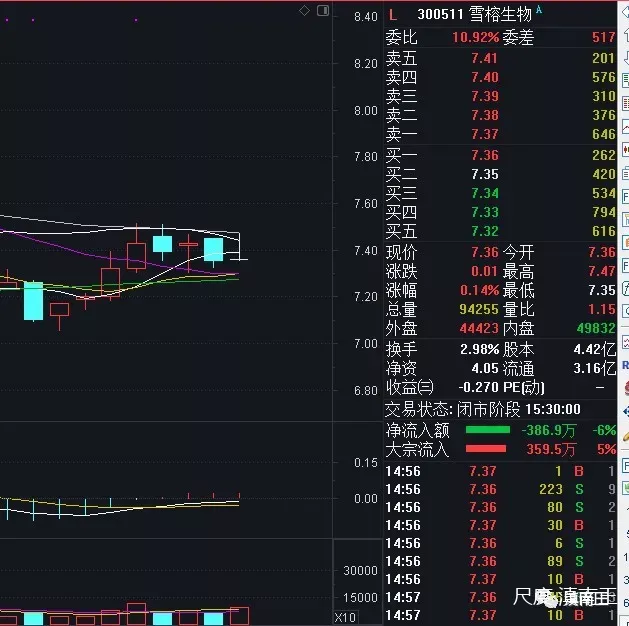Toggle the side panel layout icon
Viewport: 629px width, 626px height.
coord(323,10)
